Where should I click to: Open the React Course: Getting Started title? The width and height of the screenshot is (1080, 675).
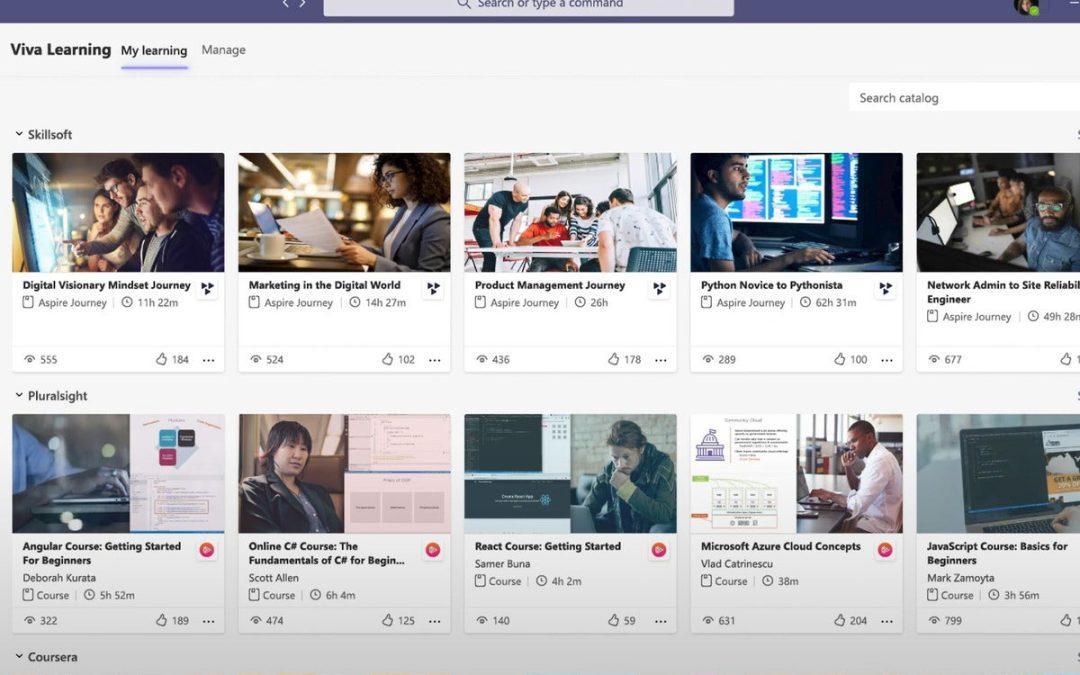click(x=548, y=546)
